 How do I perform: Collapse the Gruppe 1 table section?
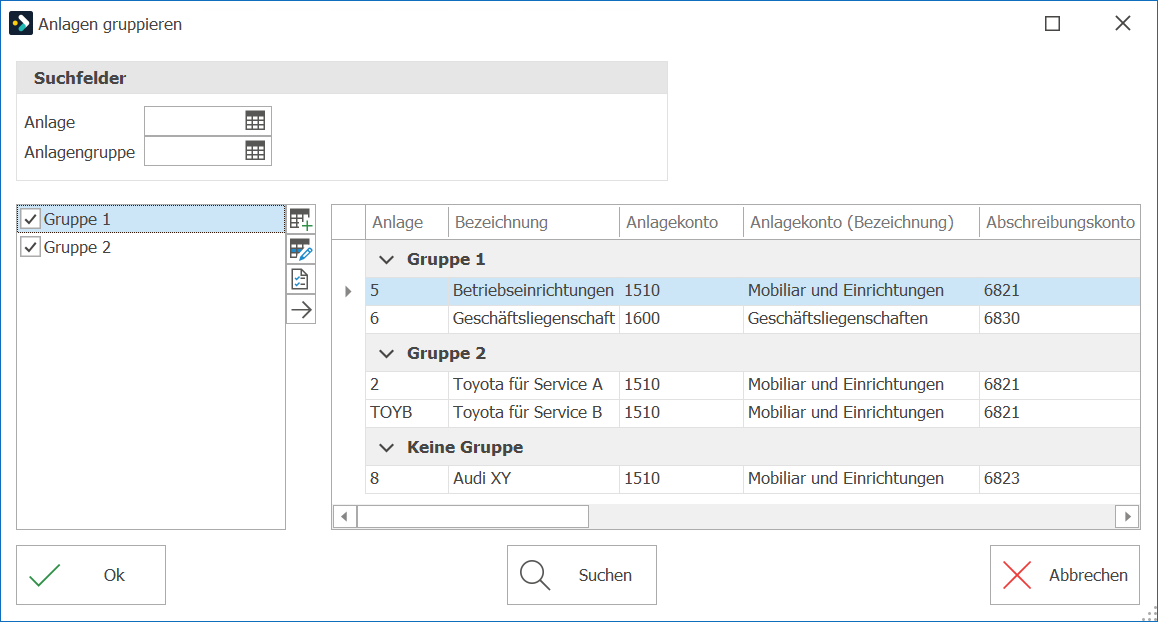(x=386, y=260)
